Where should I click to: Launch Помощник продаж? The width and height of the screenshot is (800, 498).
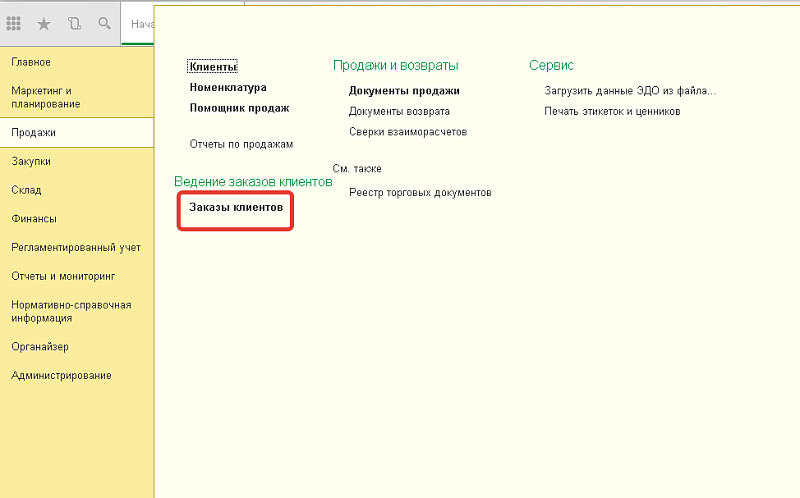pos(240,108)
